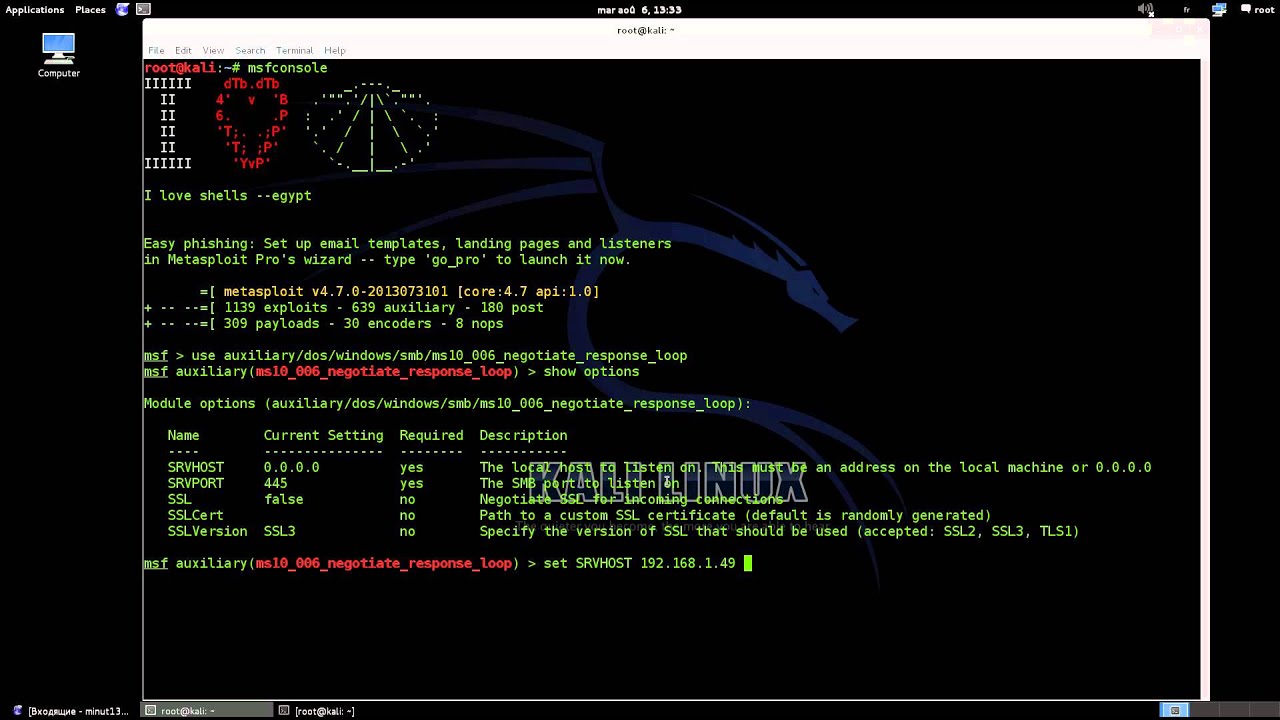Click the 0.0.0.0 current setting value
Image resolution: width=1280 pixels, height=720 pixels.
(291, 467)
